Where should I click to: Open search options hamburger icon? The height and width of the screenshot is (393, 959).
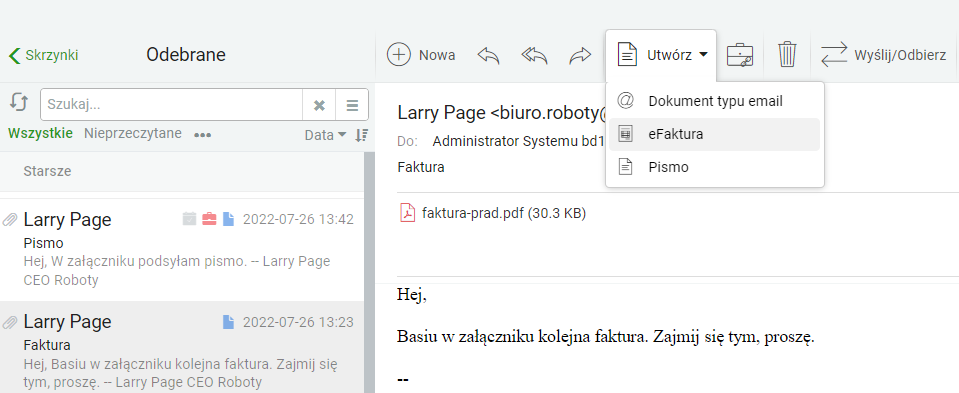point(352,105)
